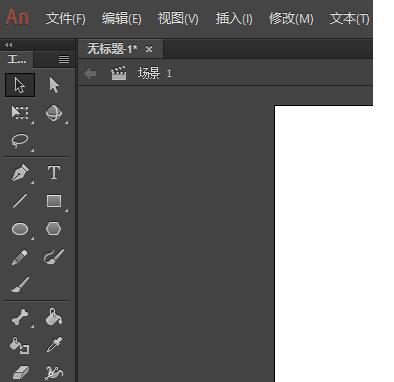This screenshot has height=382, width=394.
Task: Close the 无标题-1* document tab
Action: click(149, 50)
